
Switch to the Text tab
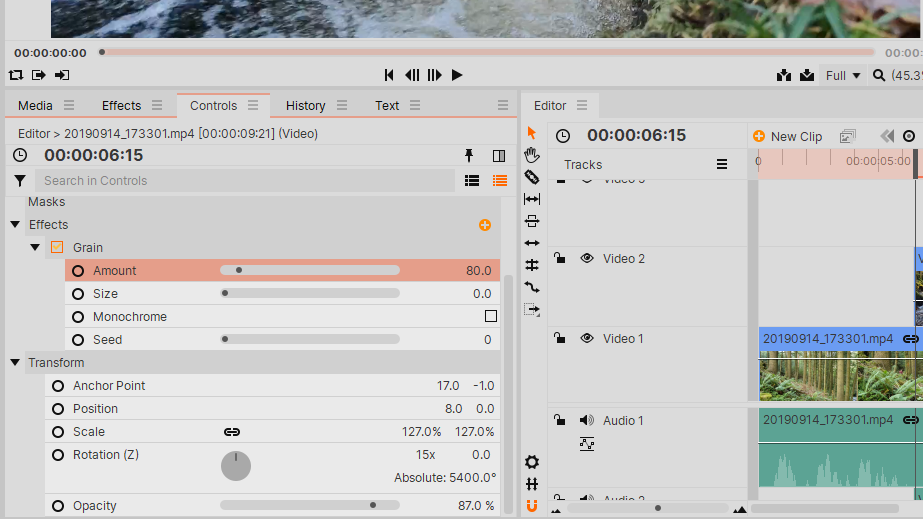click(387, 106)
